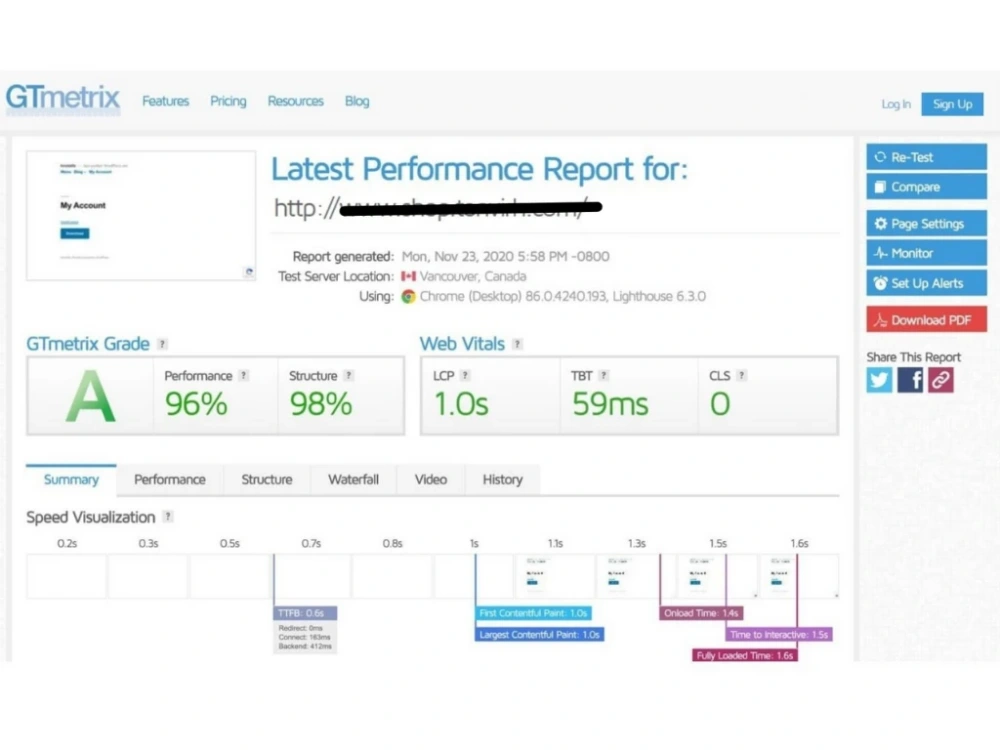Select the TTFB 0.6s timeline marker
Image resolution: width=1000 pixels, height=750 pixels.
click(305, 613)
